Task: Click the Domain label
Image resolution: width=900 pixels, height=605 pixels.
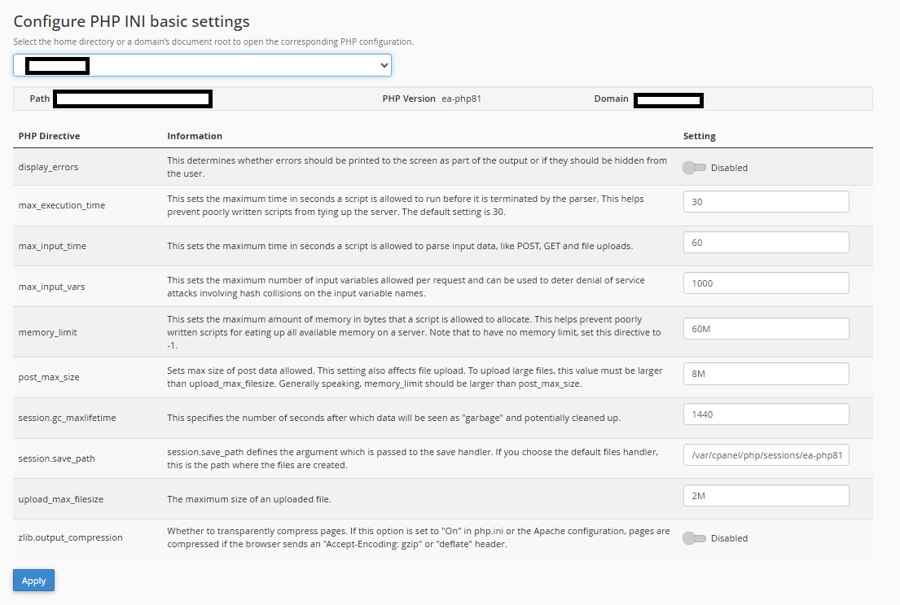Action: pyautogui.click(x=611, y=99)
